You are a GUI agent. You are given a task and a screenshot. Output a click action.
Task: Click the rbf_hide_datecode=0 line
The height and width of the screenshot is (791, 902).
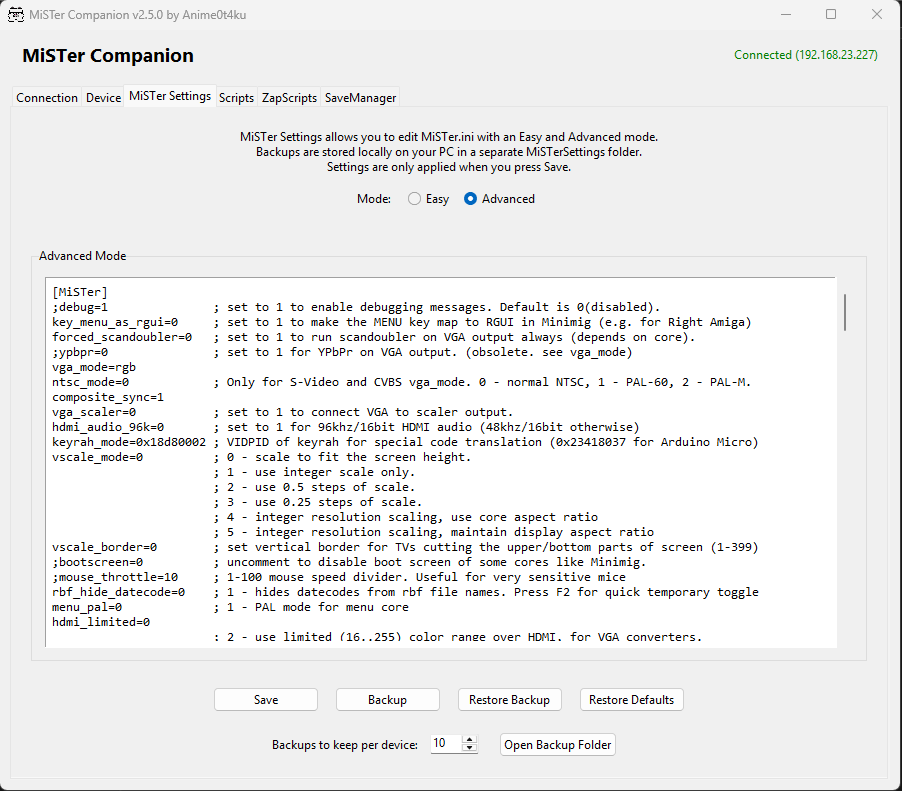click(x=119, y=592)
